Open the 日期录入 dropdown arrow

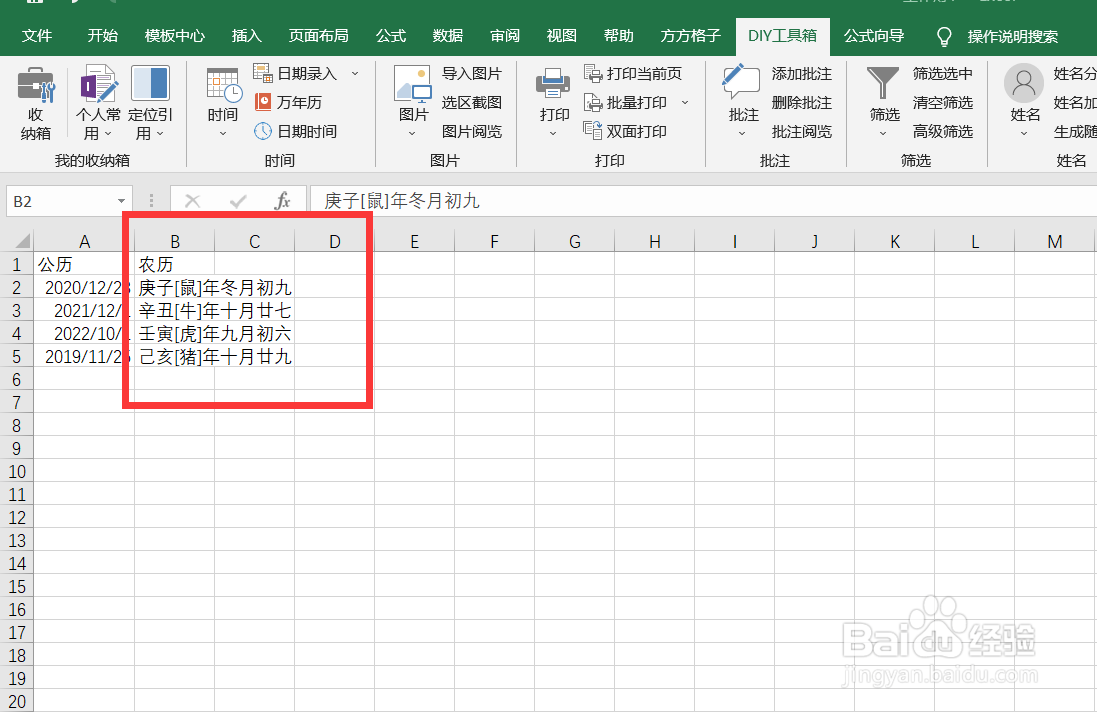355,73
